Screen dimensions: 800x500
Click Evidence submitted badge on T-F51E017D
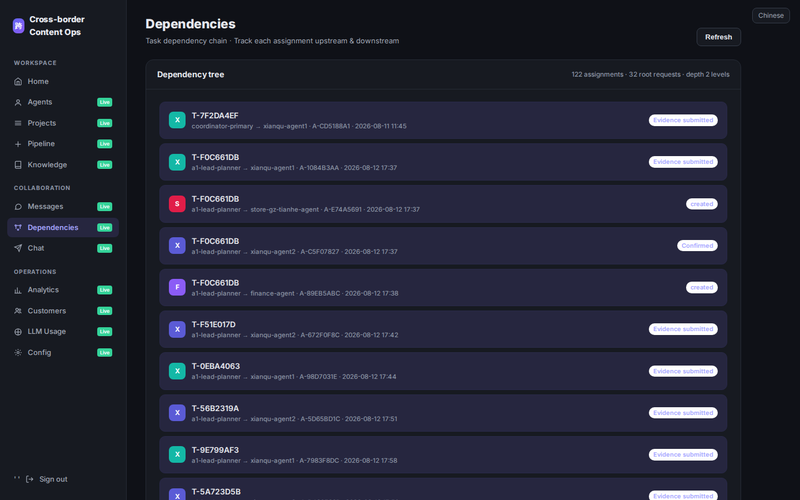tap(683, 329)
